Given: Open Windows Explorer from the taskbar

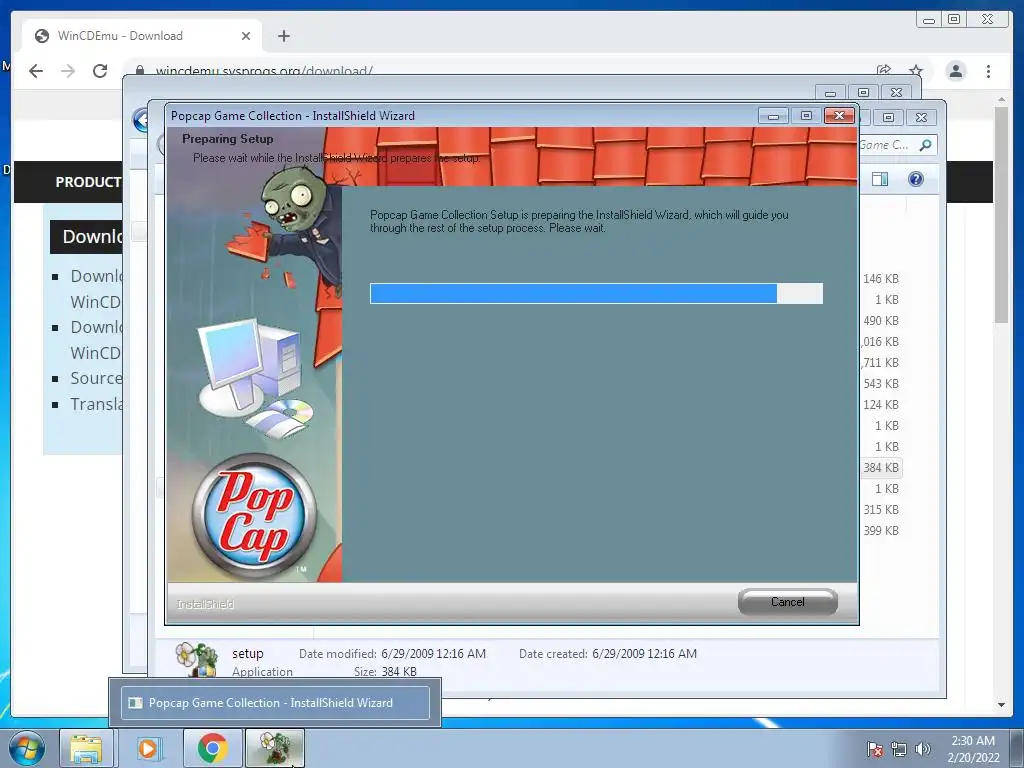Looking at the screenshot, I should tap(86, 748).
